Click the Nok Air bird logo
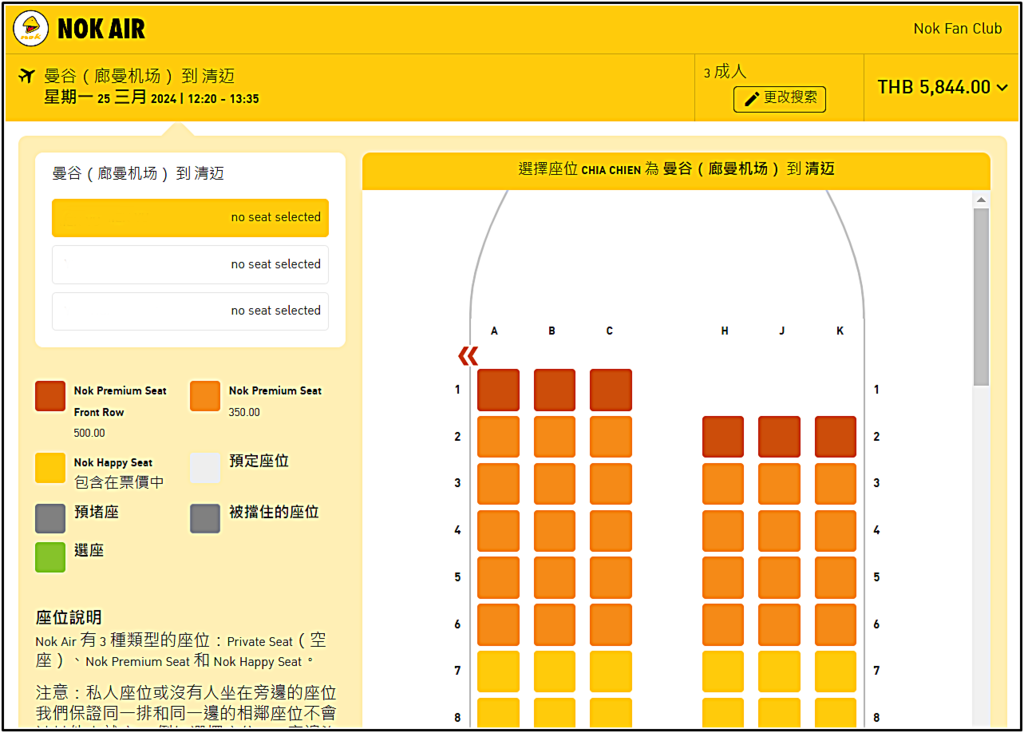 (31, 29)
